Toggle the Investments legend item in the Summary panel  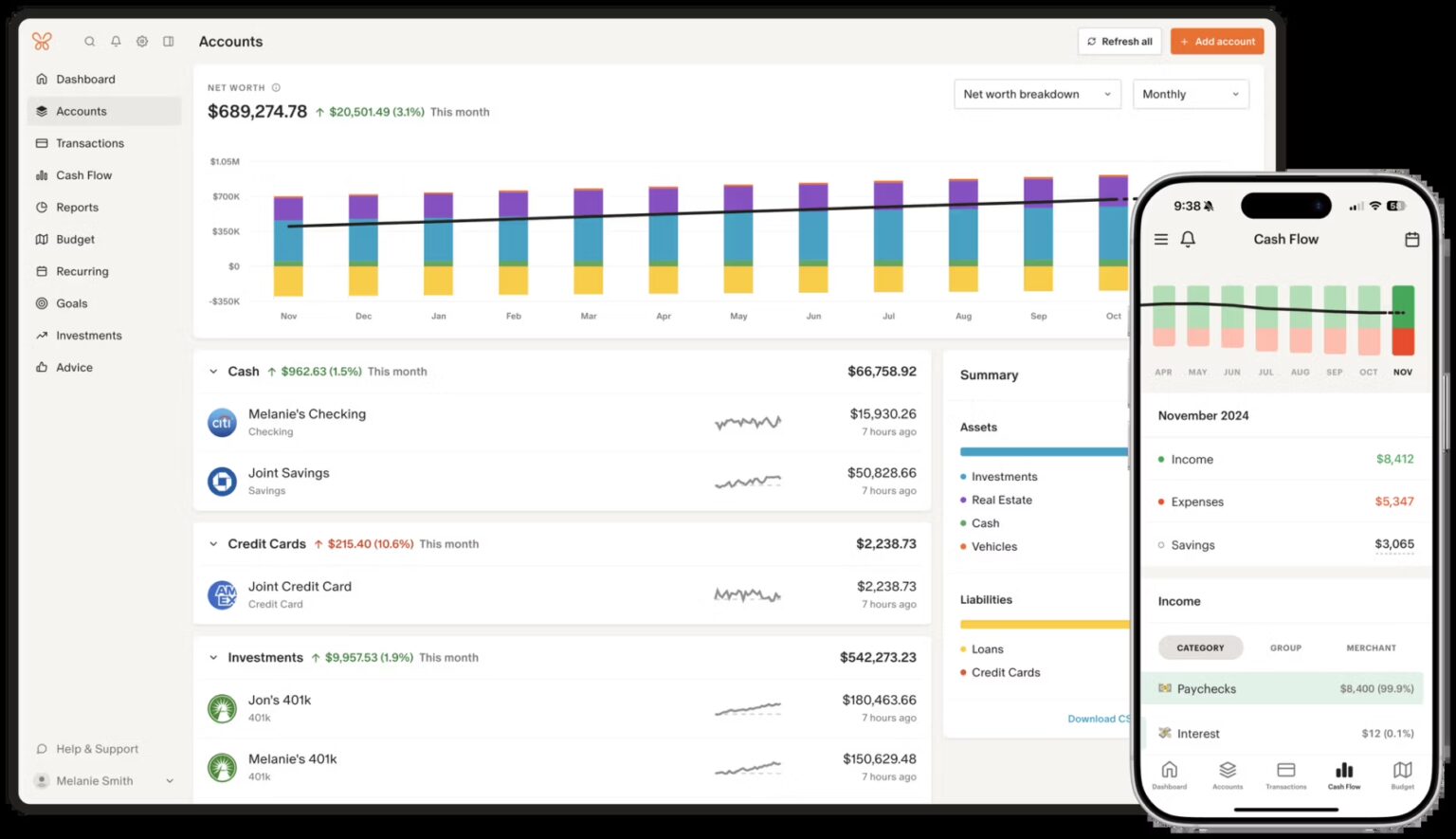pyautogui.click(x=1002, y=476)
